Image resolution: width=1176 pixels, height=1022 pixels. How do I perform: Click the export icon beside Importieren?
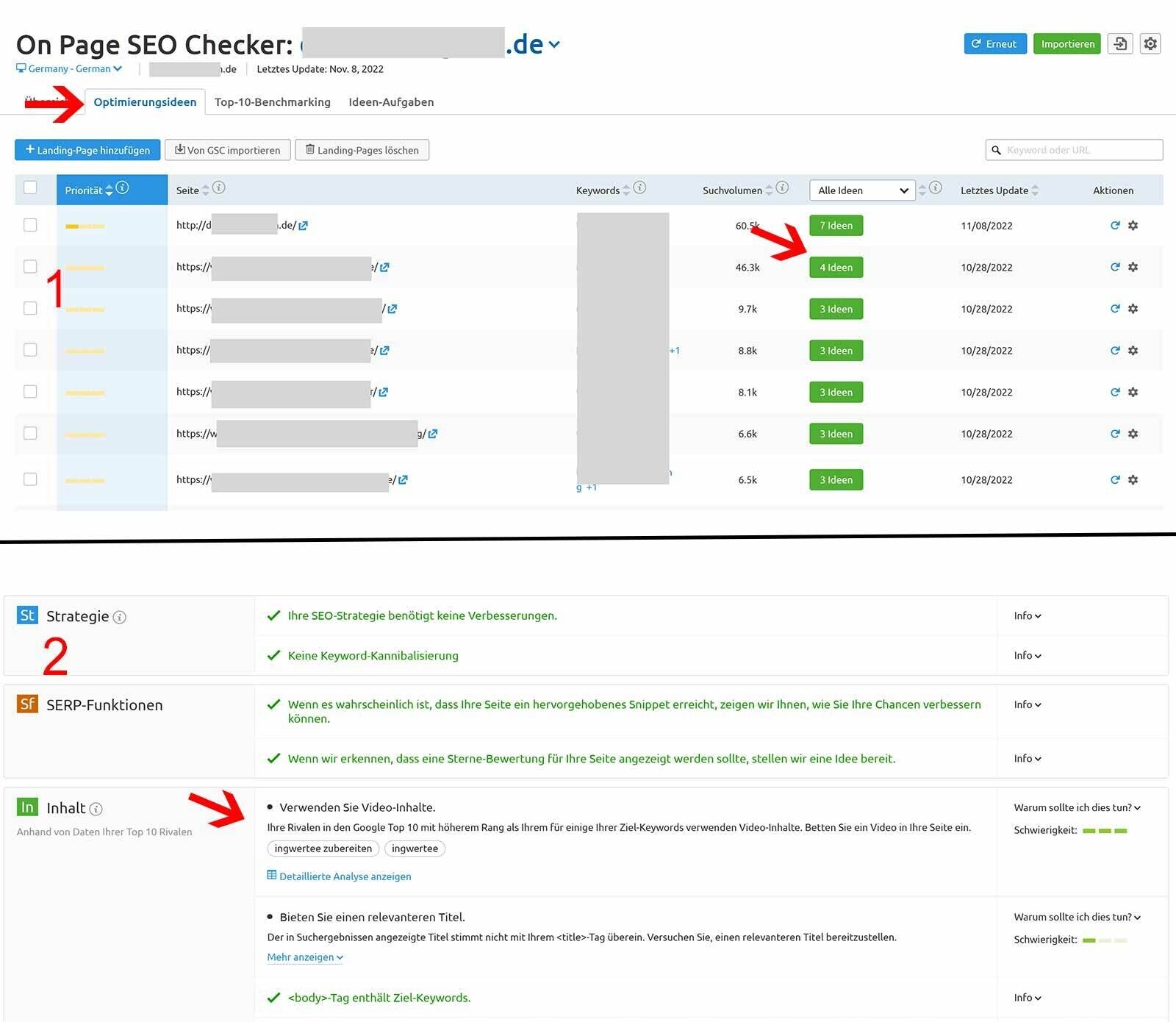(x=1120, y=44)
